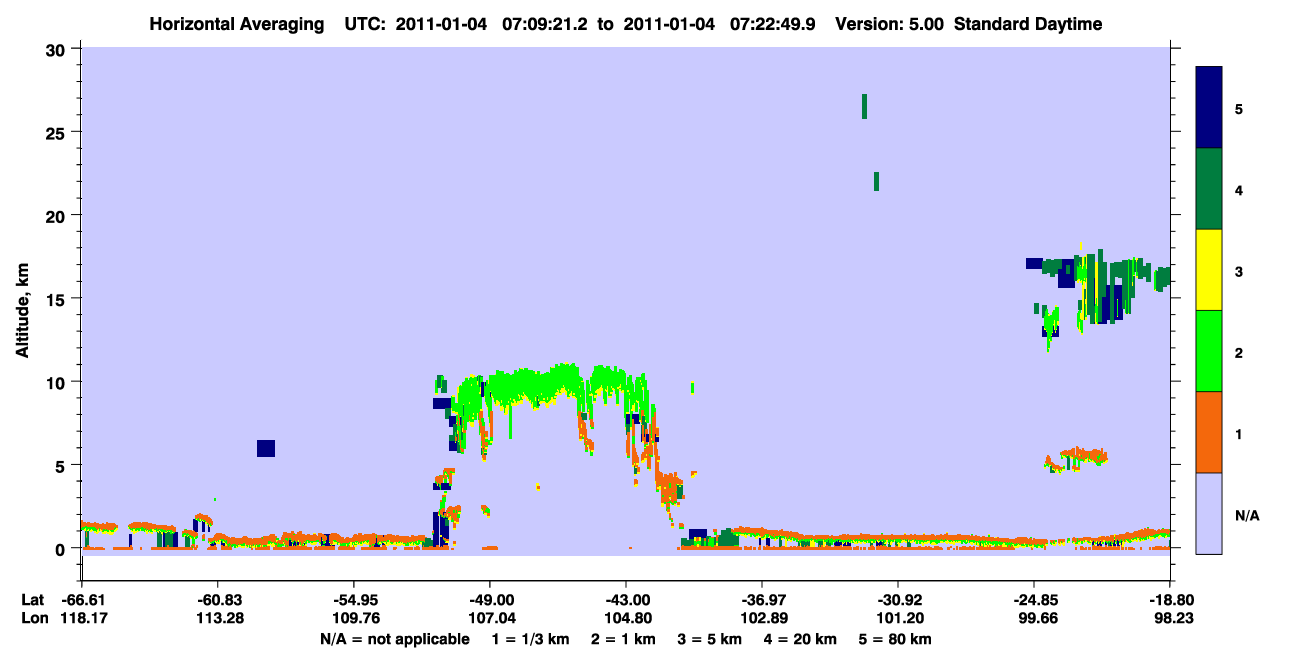Click the bright green level 2 colorbar segment
Viewport: 1300px width, 667px height.
point(1209,351)
